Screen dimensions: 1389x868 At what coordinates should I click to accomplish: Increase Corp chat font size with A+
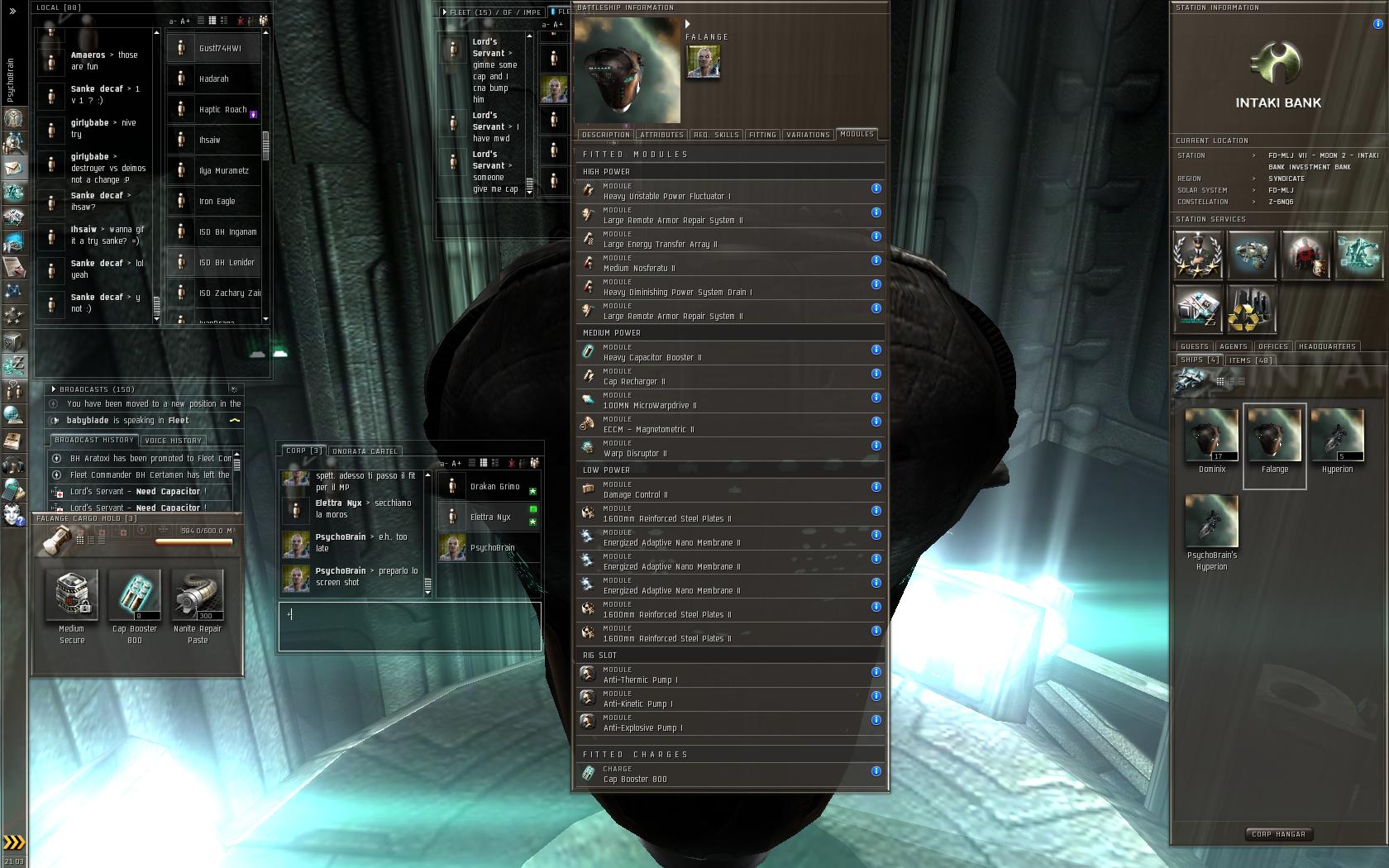[x=456, y=464]
